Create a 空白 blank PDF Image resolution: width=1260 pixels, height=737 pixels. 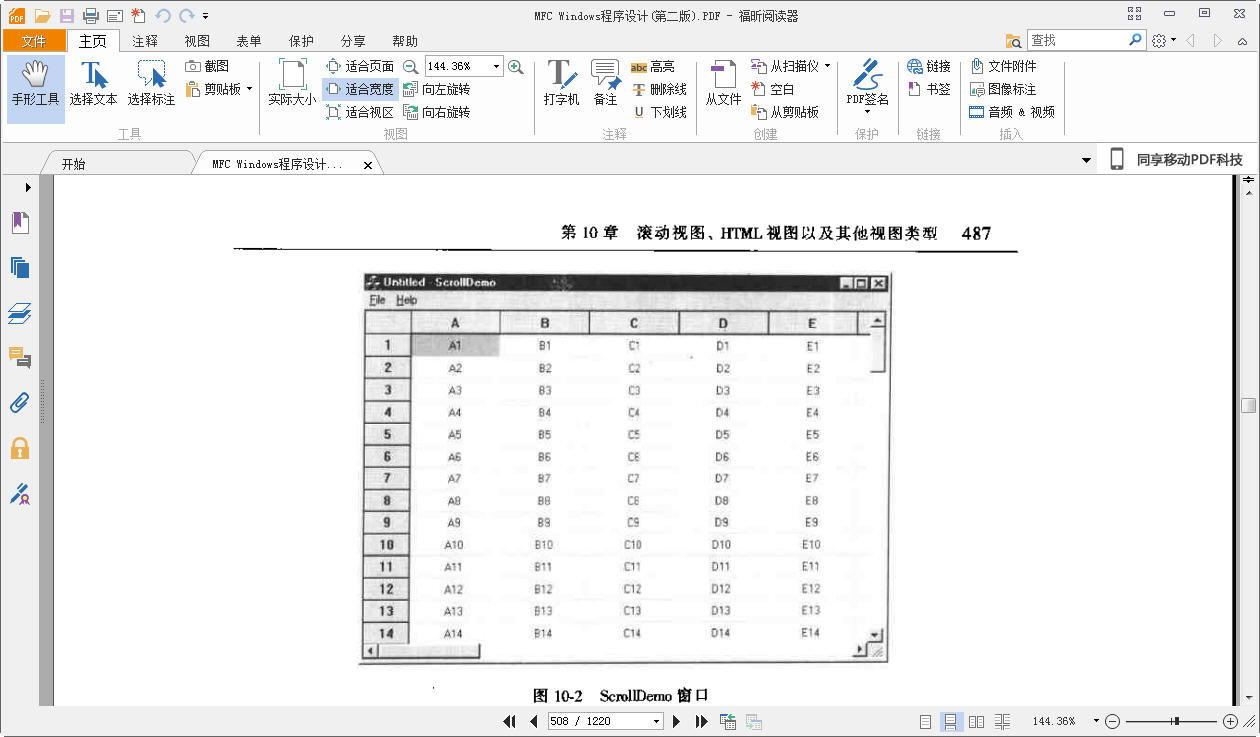772,89
